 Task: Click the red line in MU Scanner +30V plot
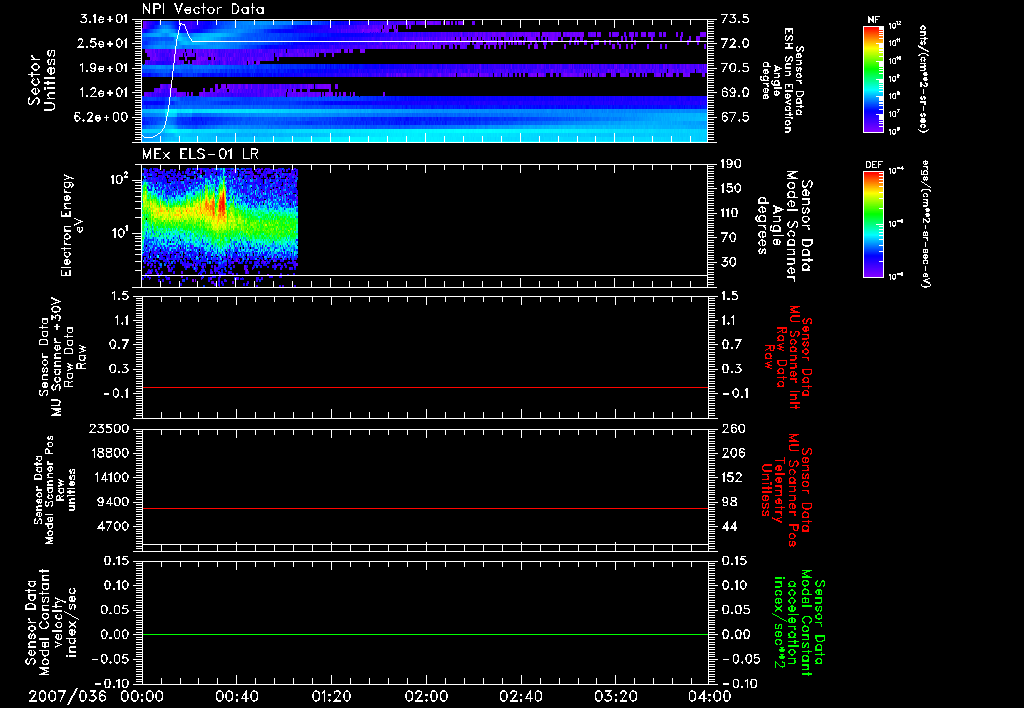[x=425, y=387]
